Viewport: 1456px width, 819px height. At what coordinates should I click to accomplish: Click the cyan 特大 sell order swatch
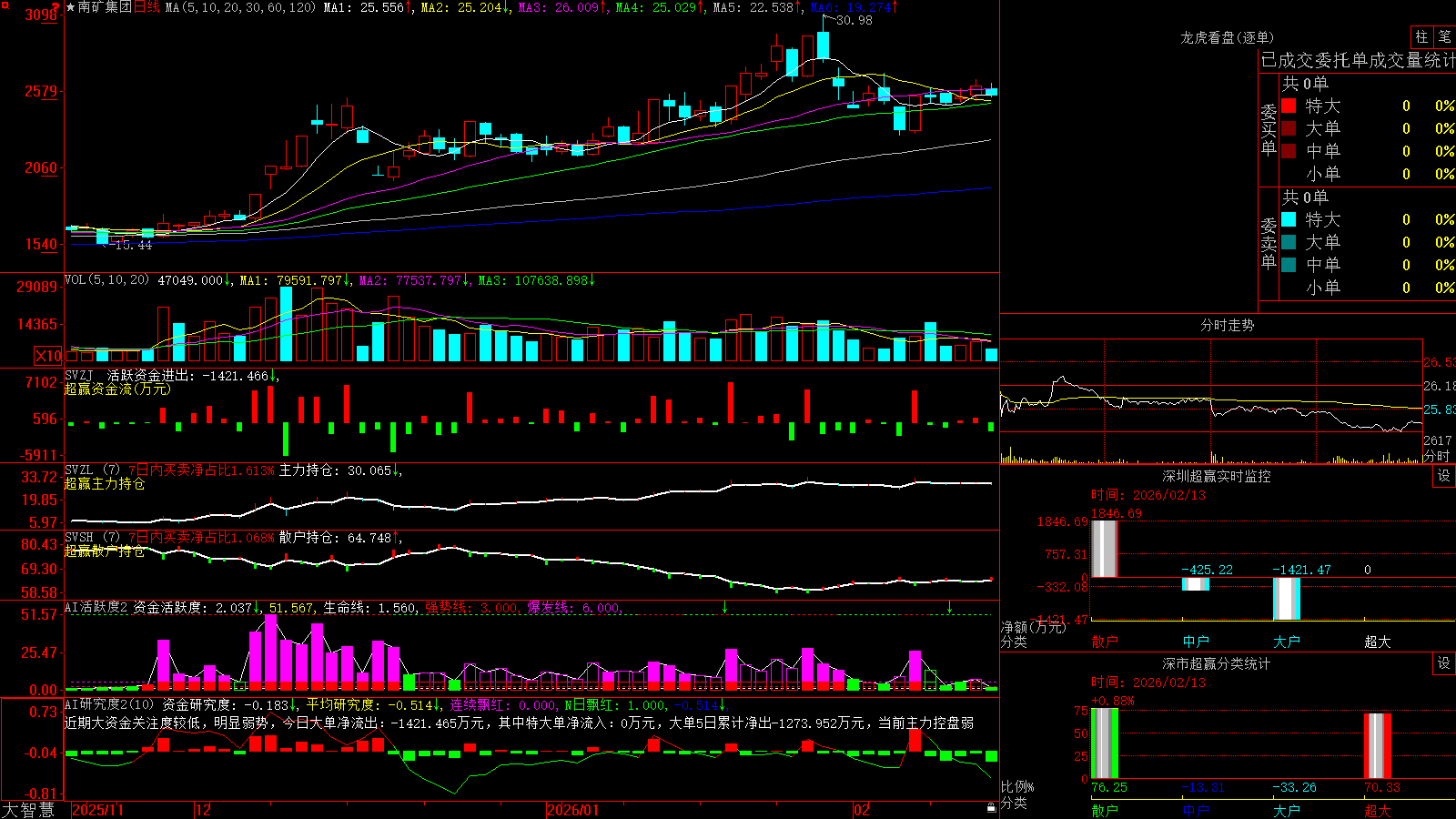pos(1289,219)
